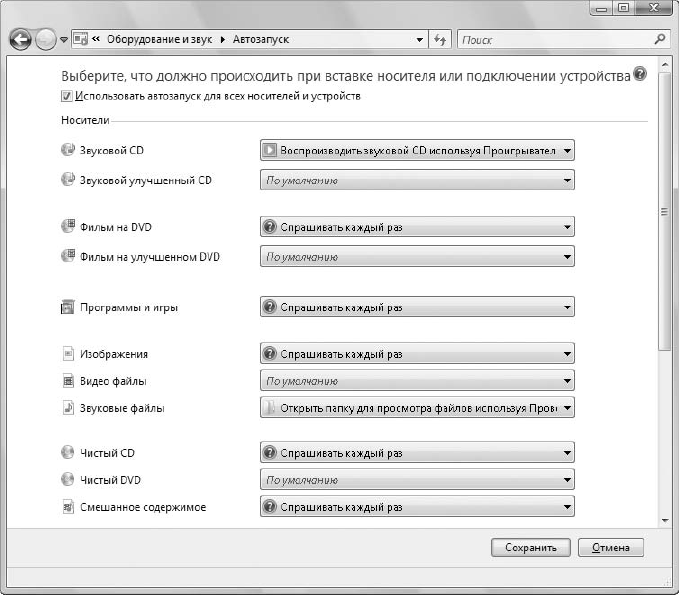Click the Программы и игры label
The image size is (679, 595).
[x=129, y=307]
